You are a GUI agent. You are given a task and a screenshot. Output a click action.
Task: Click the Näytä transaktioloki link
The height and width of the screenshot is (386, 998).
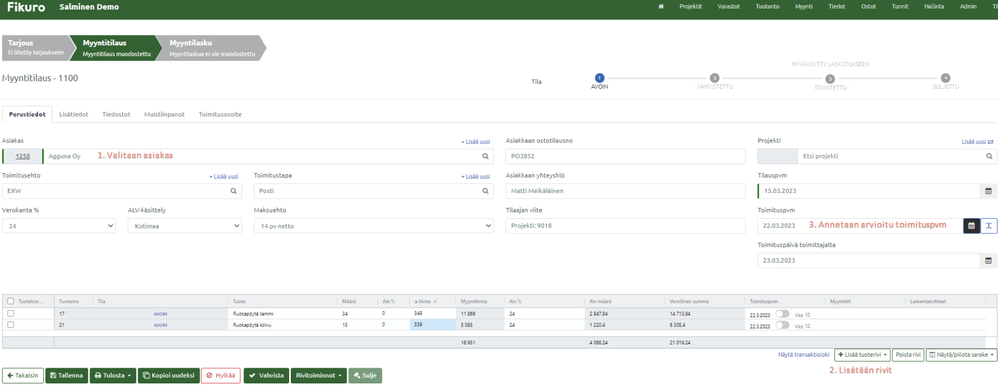804,355
